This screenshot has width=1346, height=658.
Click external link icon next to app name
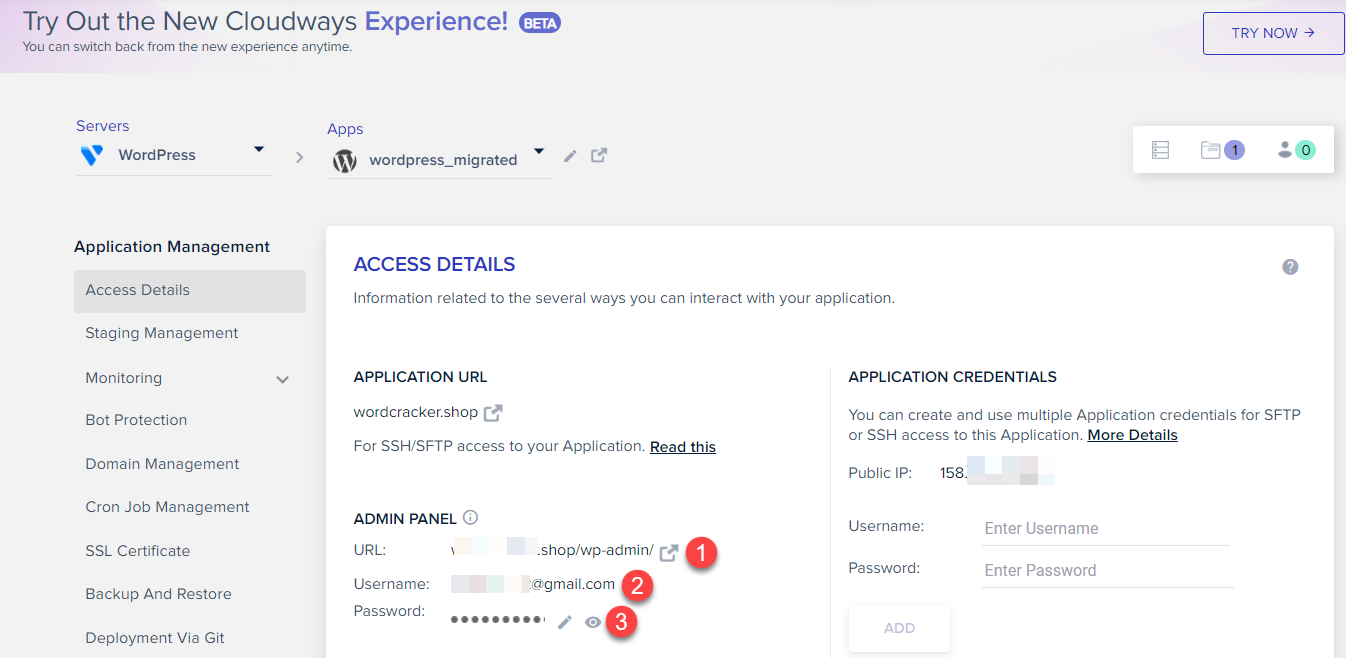[599, 155]
